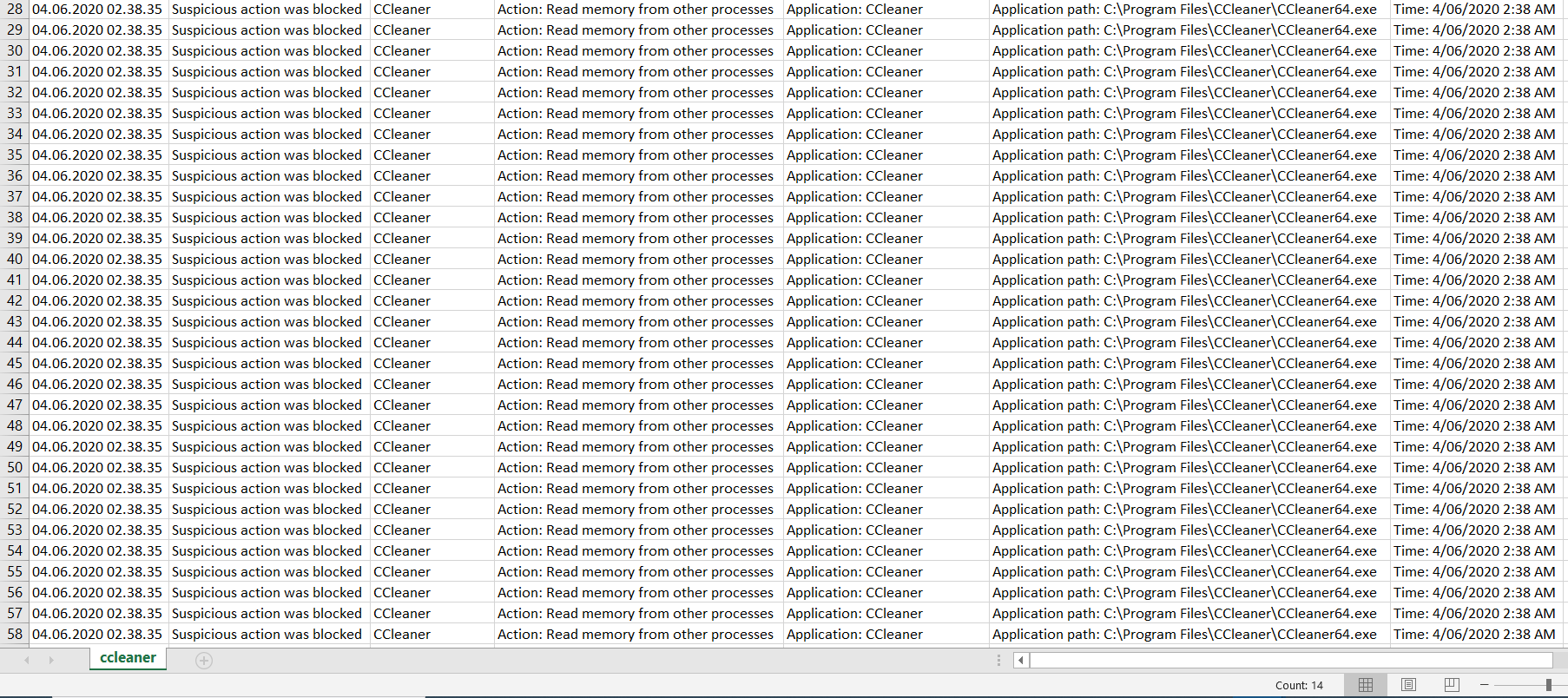This screenshot has width=1568, height=698.
Task: Adjust the zoom slider handle
Action: 1548,685
